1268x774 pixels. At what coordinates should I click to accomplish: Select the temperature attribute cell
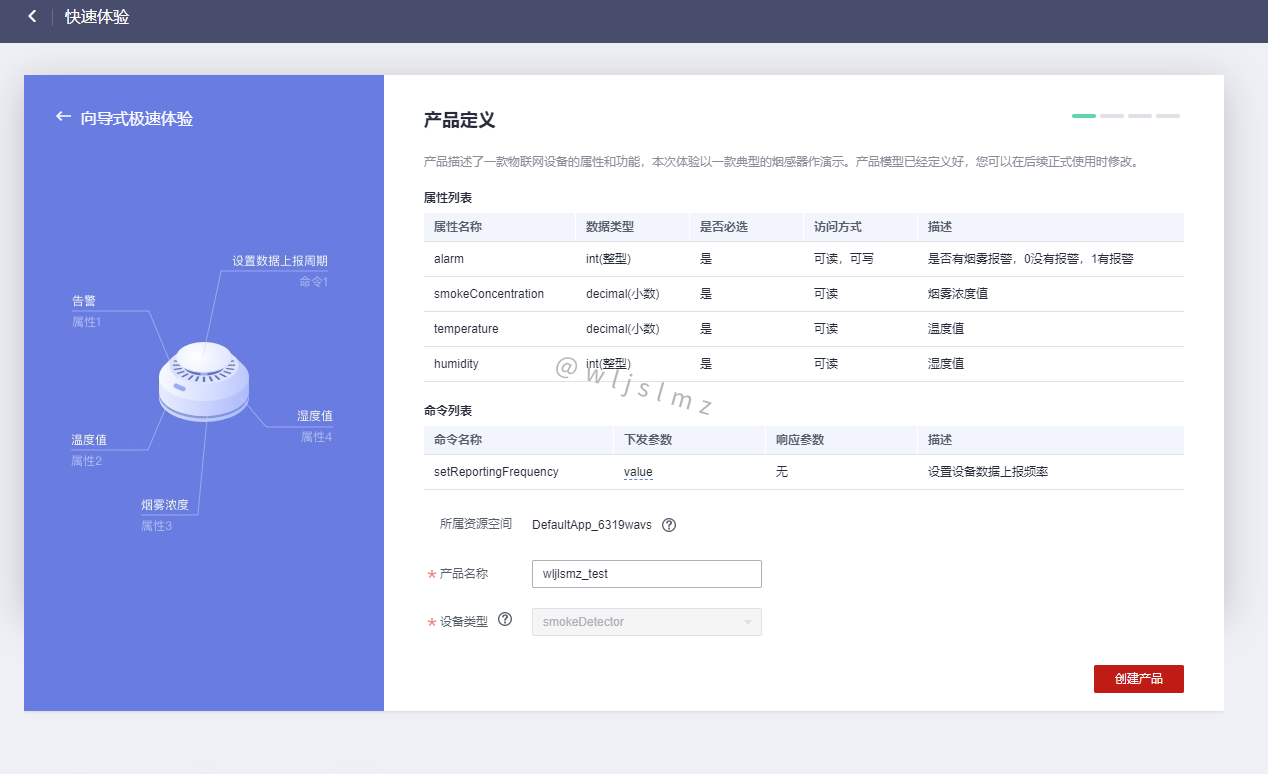[466, 329]
